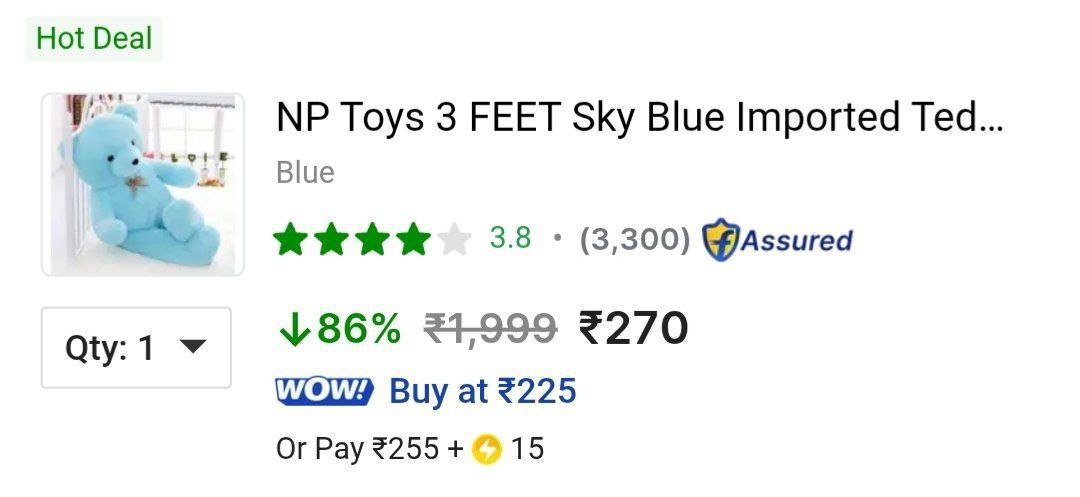
Task: Click the first green rating star
Action: pos(291,240)
